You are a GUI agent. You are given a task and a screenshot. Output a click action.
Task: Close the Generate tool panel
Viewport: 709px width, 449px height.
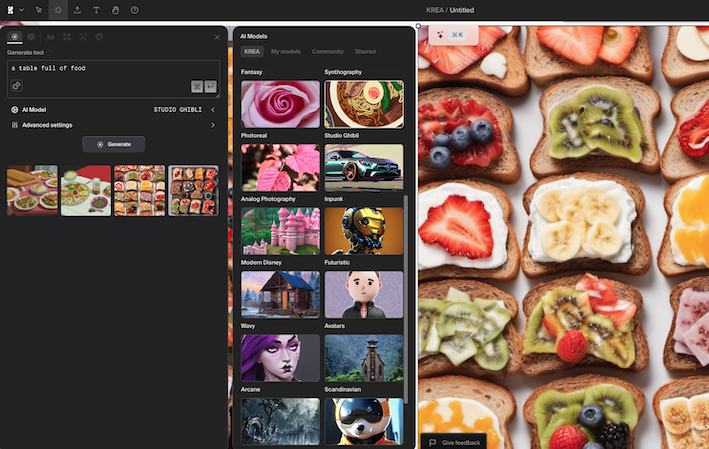coord(217,37)
